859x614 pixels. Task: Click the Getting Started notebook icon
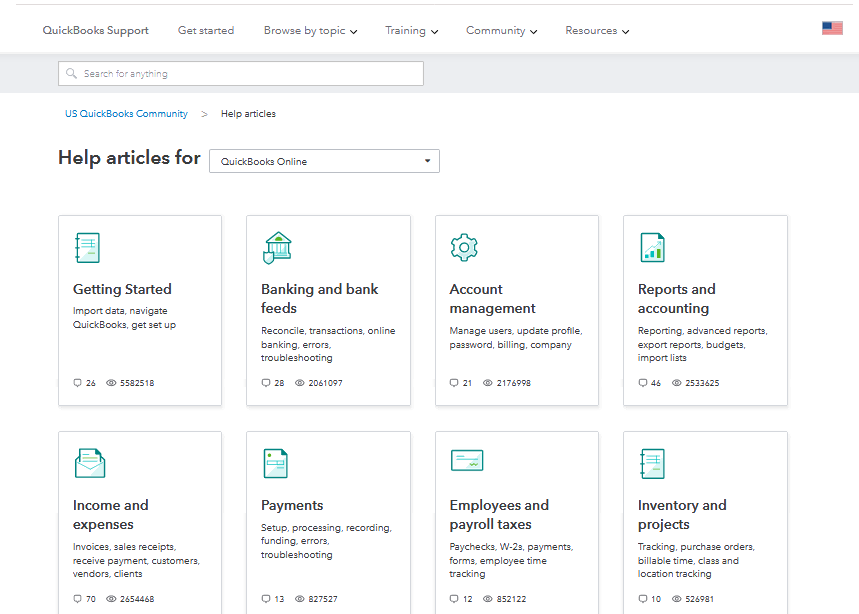pos(88,248)
